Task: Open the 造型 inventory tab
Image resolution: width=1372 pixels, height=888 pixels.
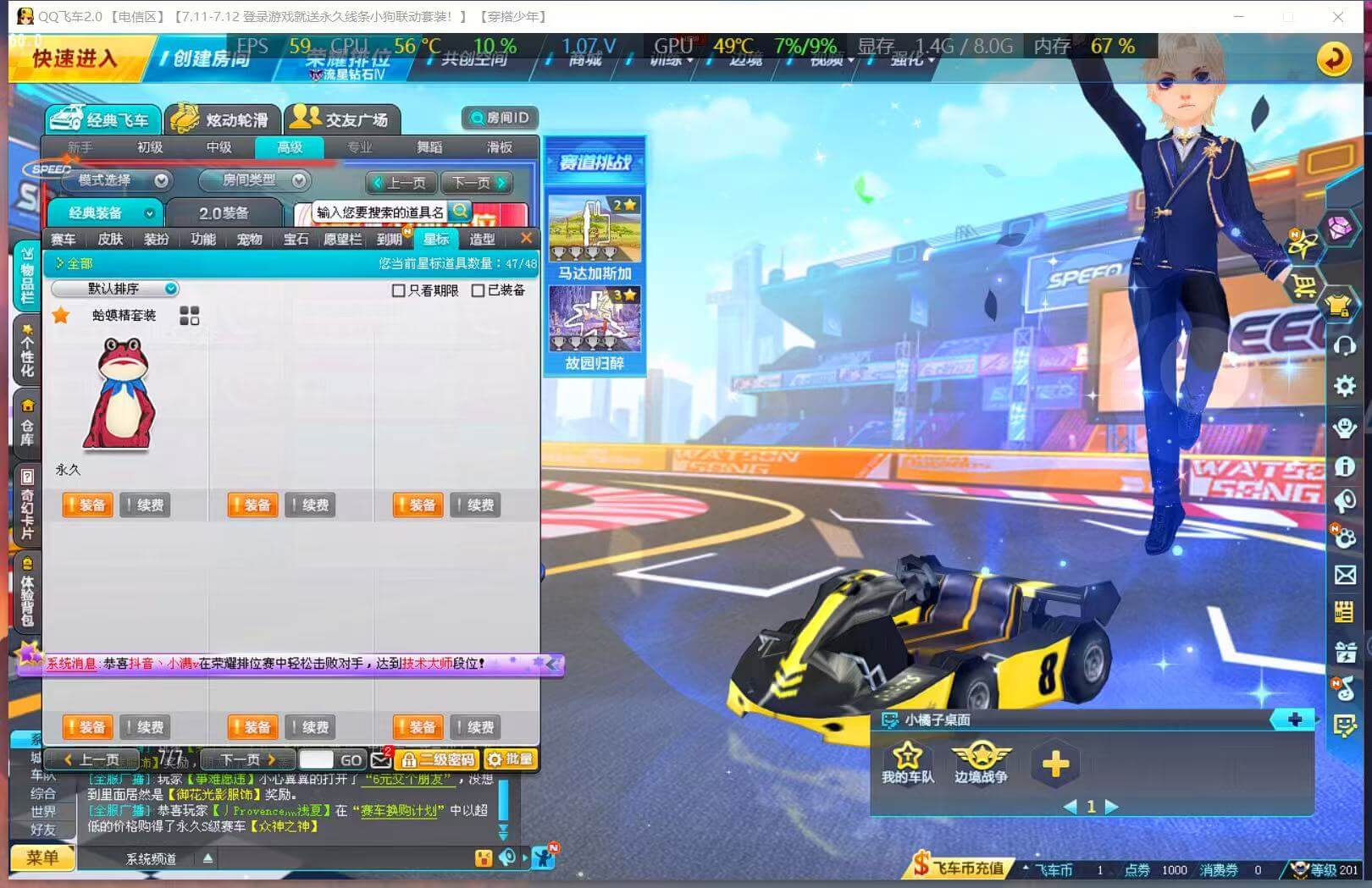Action: coord(482,240)
